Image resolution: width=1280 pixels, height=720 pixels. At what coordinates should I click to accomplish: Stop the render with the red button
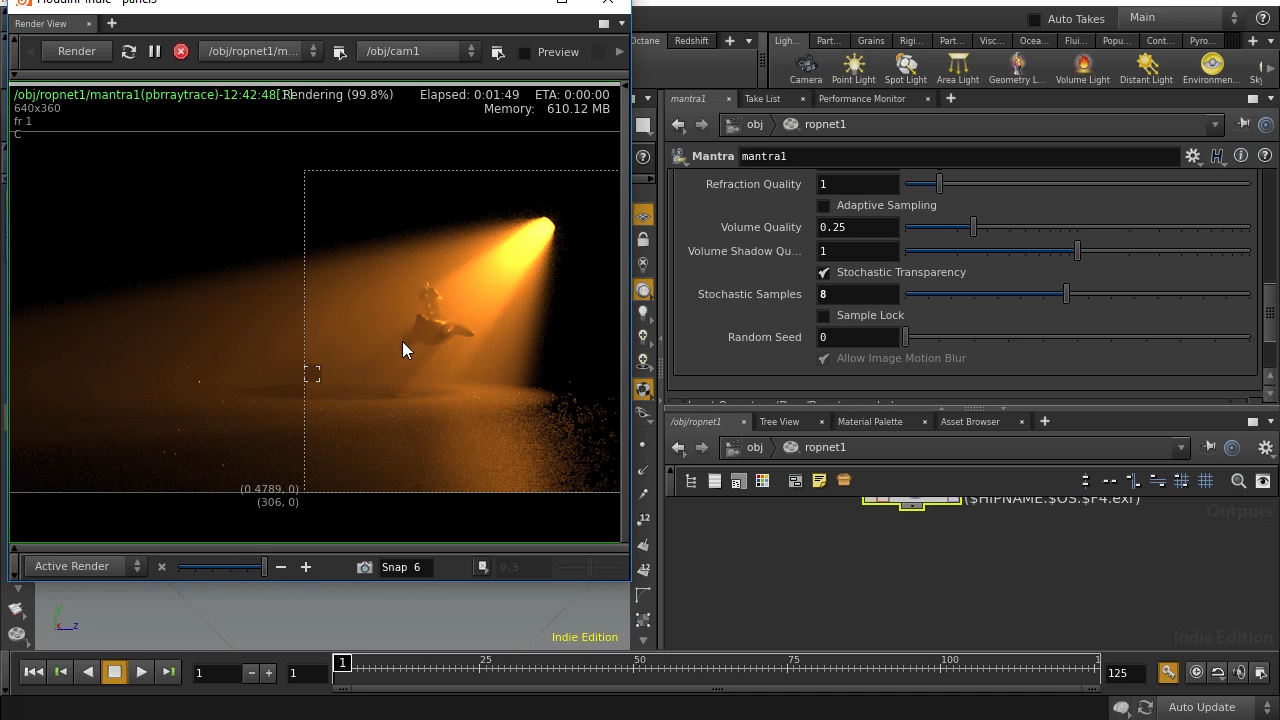[x=181, y=51]
